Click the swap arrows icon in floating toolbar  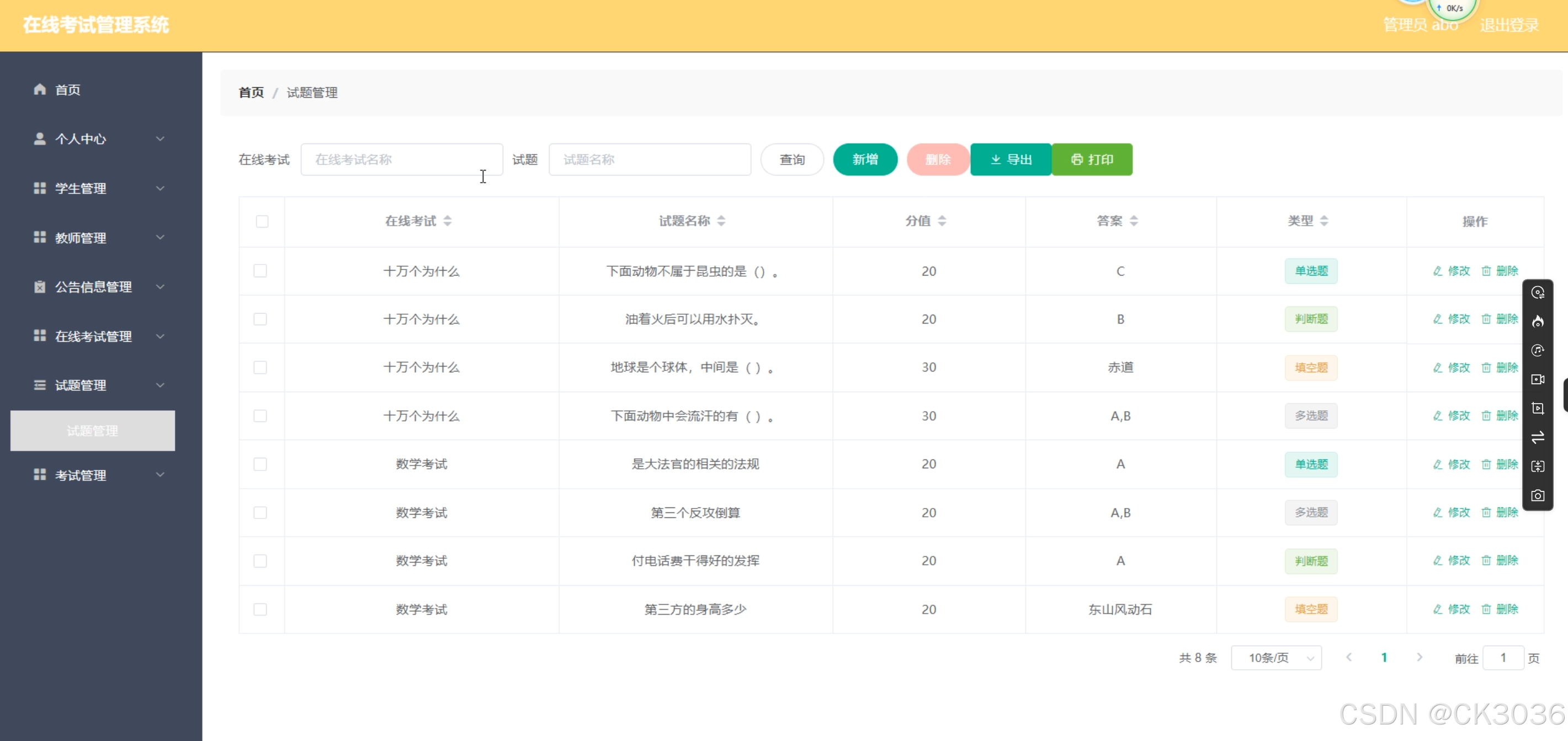(1538, 437)
